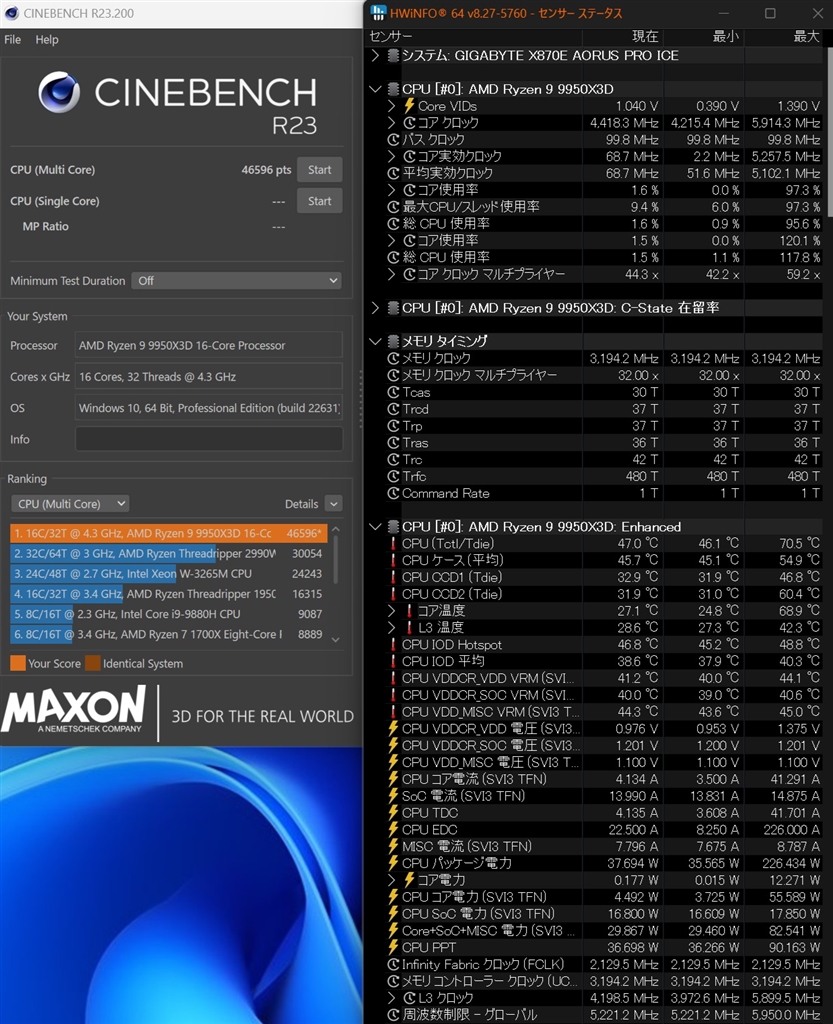
Task: Click lightning icon beside CPU PPT
Action: coord(393,947)
